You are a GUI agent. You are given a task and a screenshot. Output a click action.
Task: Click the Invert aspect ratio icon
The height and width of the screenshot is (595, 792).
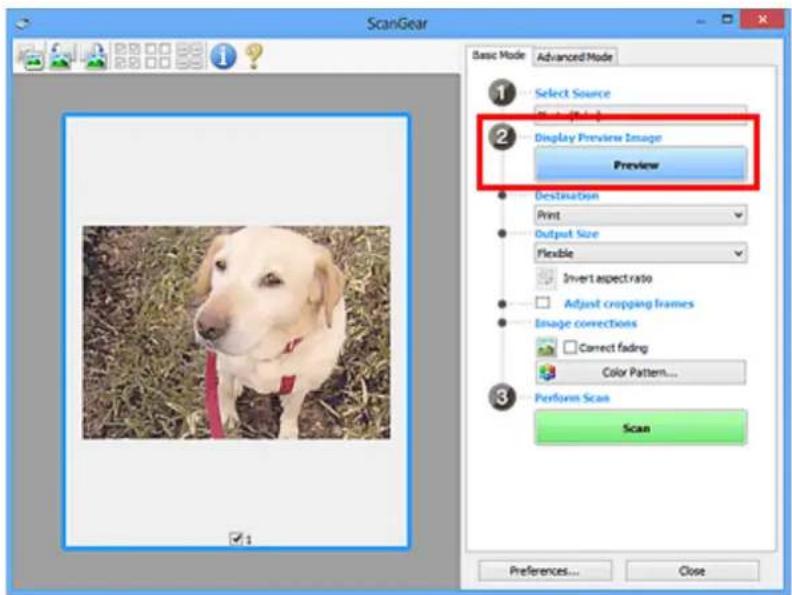[x=546, y=277]
